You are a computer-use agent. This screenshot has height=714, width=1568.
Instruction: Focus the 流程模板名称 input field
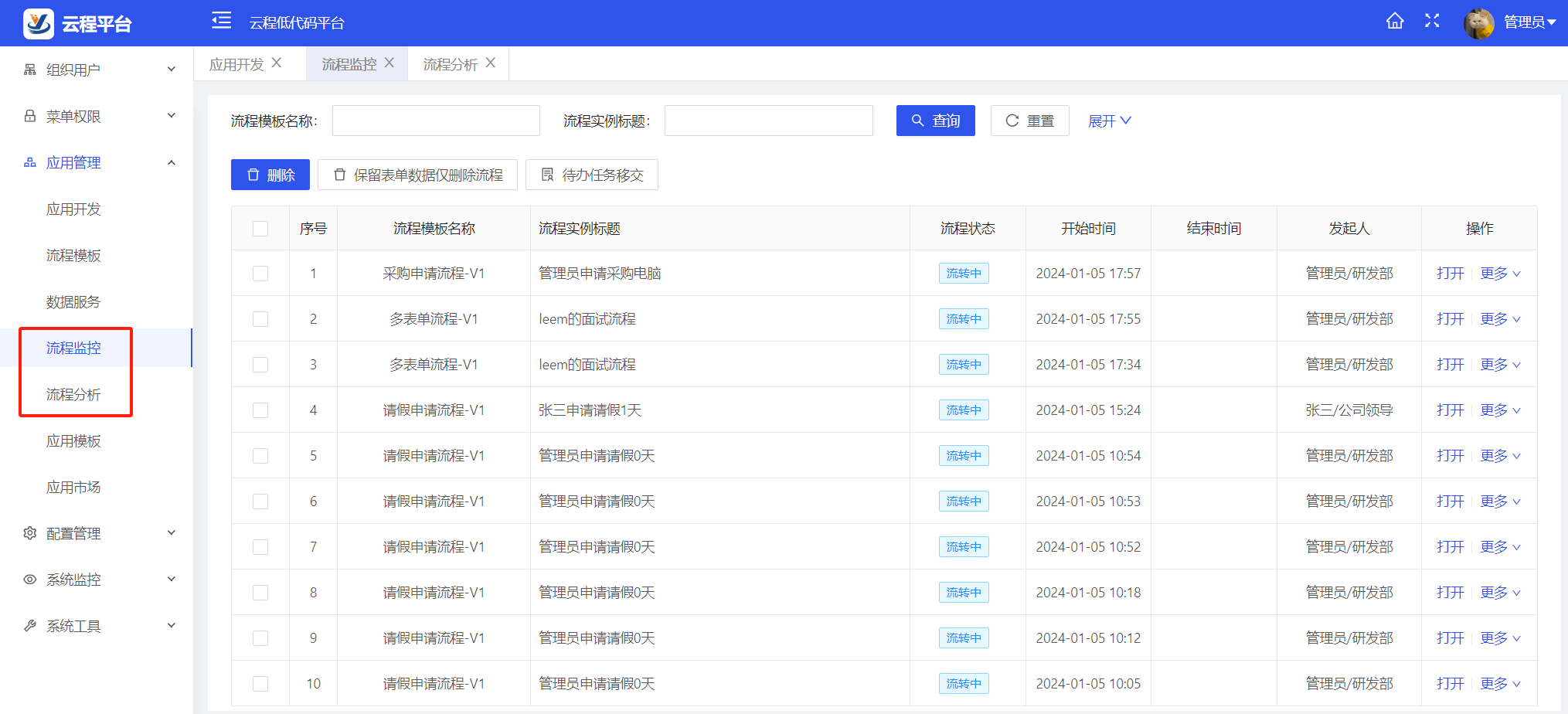click(x=436, y=121)
